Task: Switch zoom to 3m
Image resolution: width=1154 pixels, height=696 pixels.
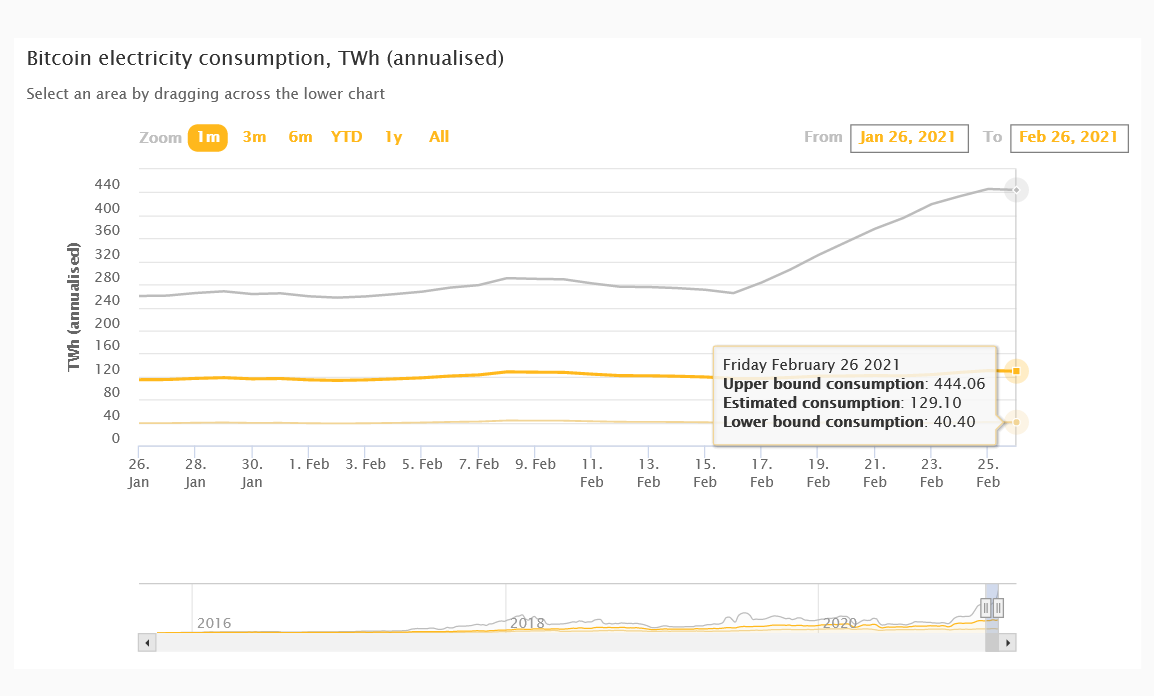Action: click(x=255, y=137)
